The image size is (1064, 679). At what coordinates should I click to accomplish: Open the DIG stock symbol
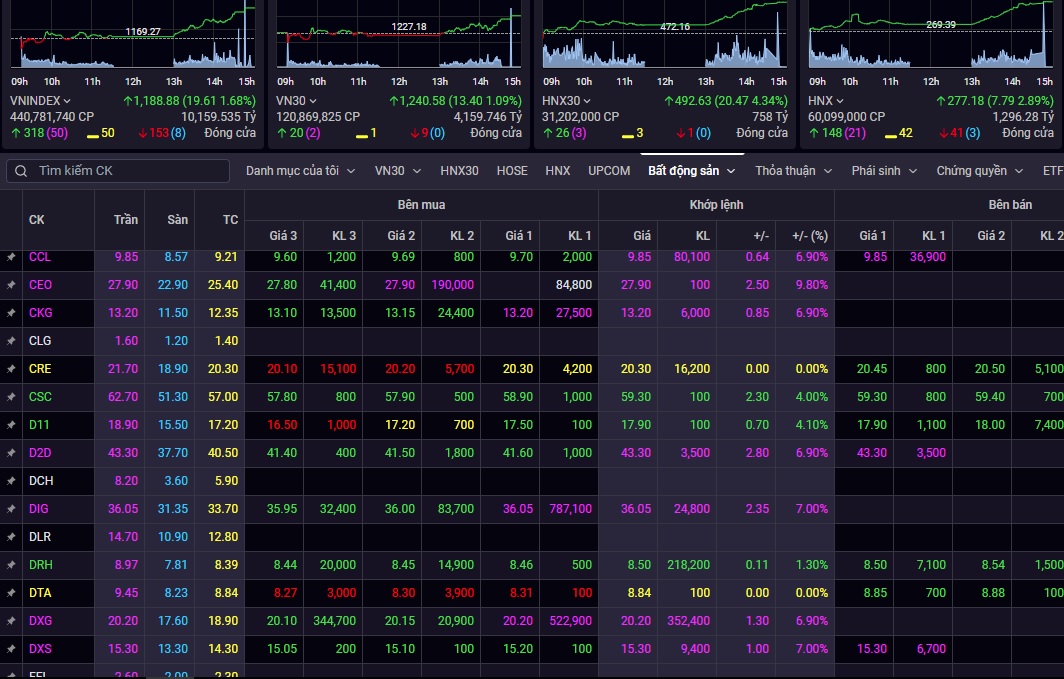(x=39, y=509)
